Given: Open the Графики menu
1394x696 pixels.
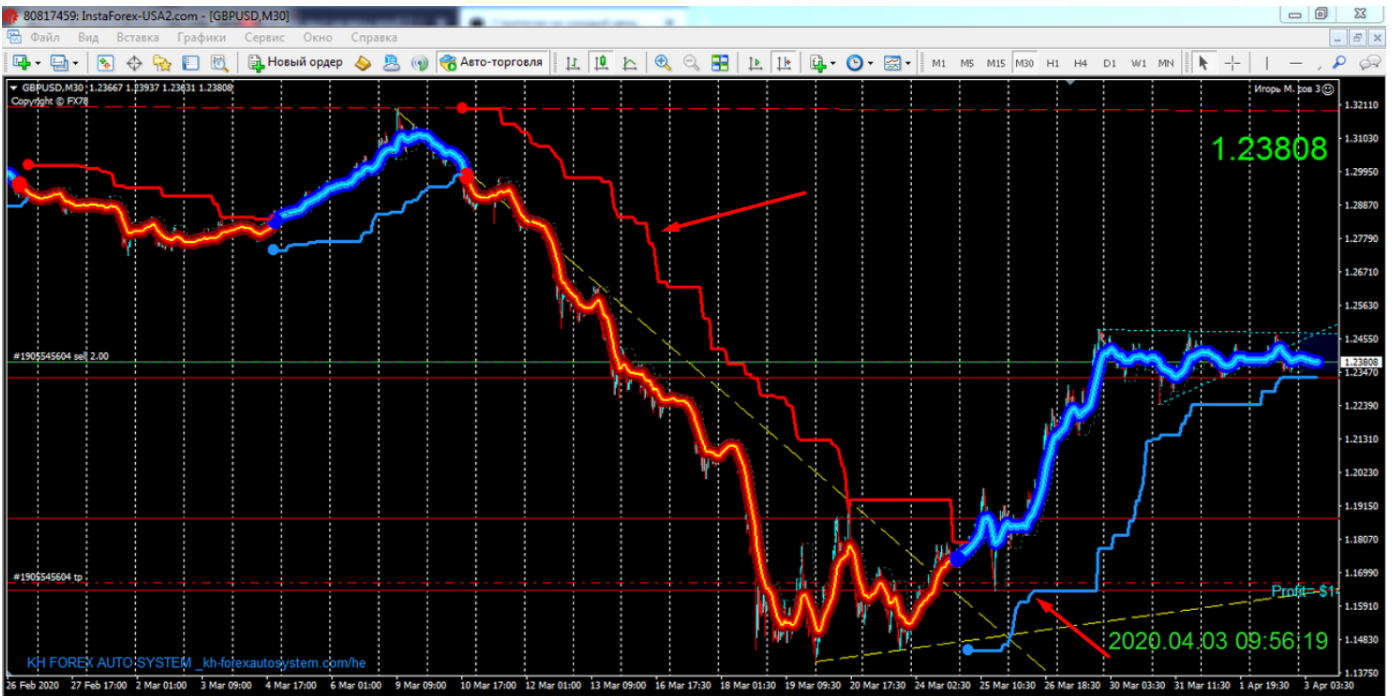Looking at the screenshot, I should point(203,36).
